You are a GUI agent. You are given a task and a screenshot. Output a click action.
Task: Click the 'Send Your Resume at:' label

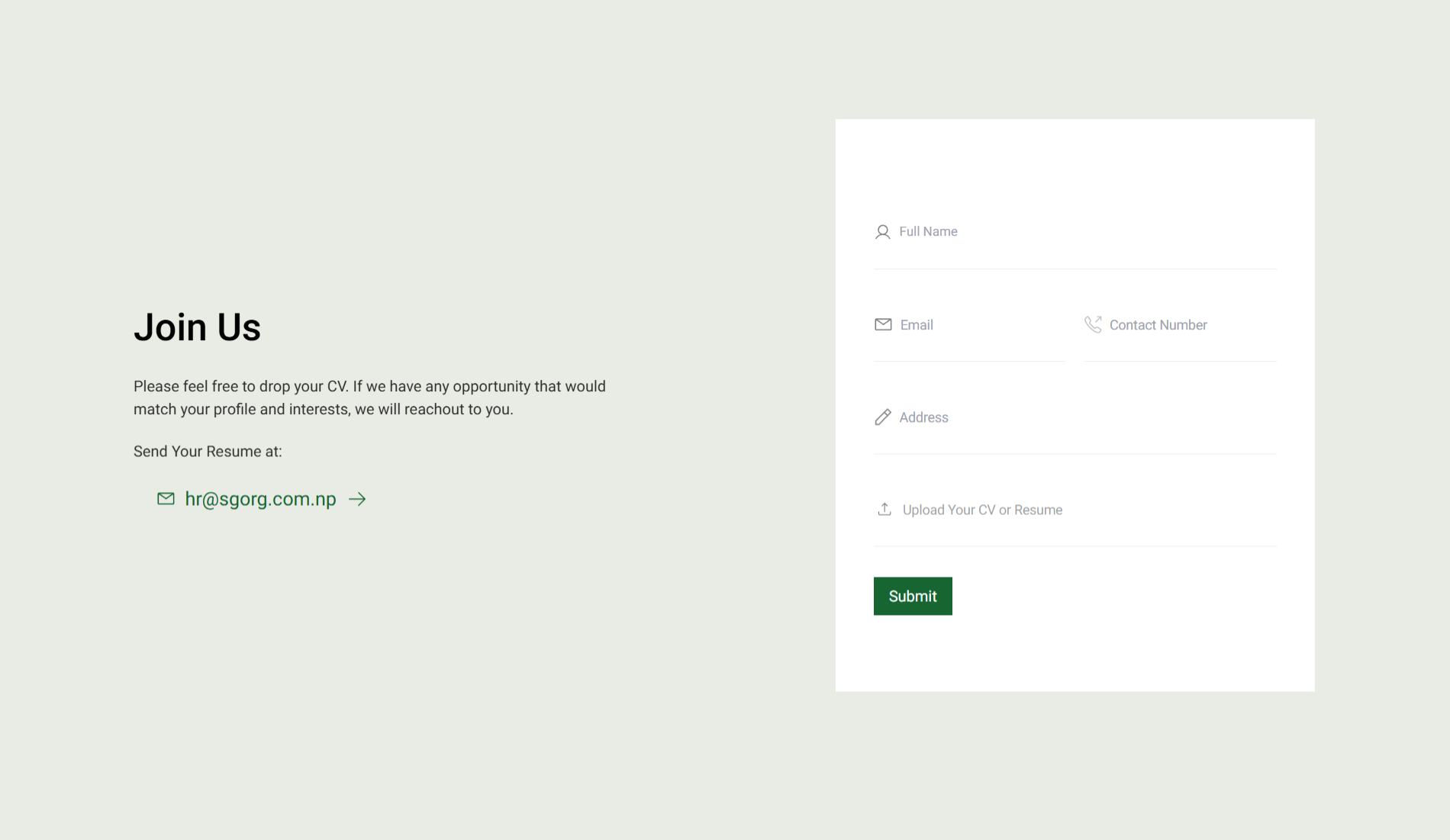(x=208, y=452)
